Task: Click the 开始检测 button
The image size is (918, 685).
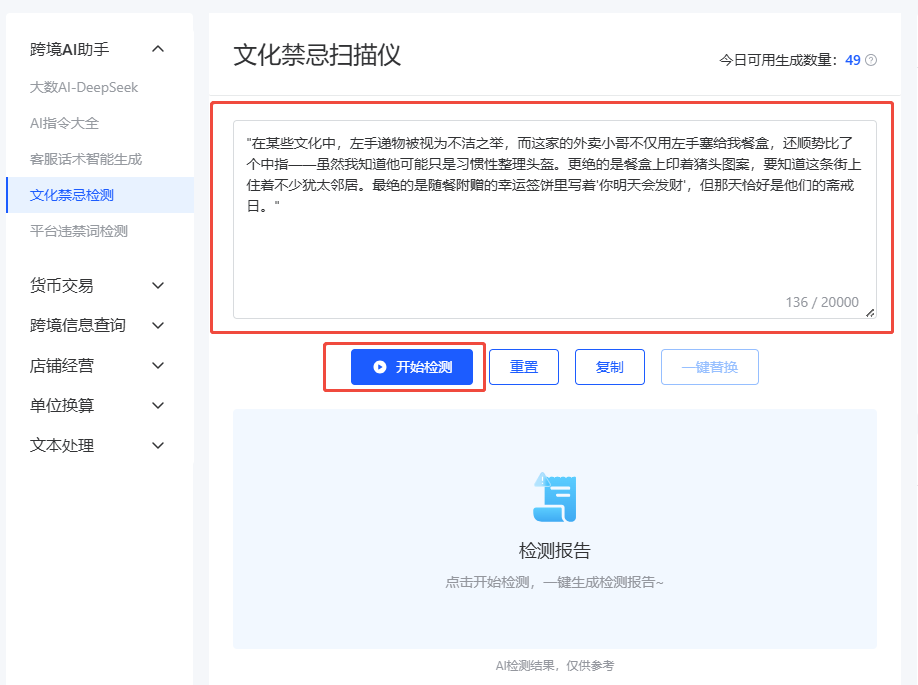Action: (412, 367)
